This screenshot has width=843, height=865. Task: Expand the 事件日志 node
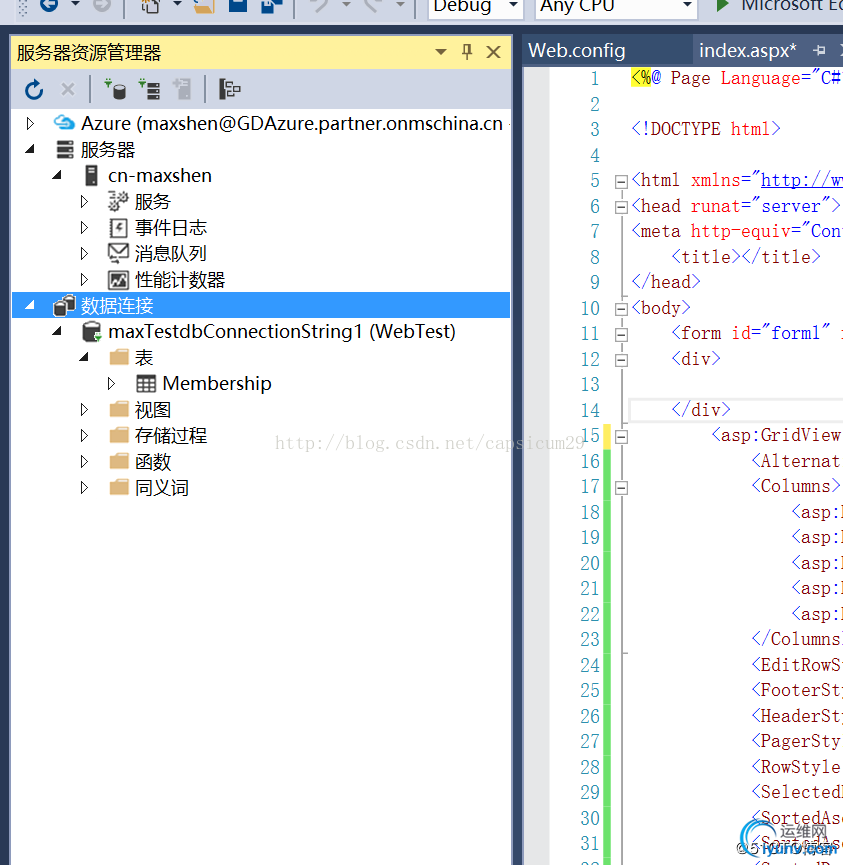click(84, 227)
